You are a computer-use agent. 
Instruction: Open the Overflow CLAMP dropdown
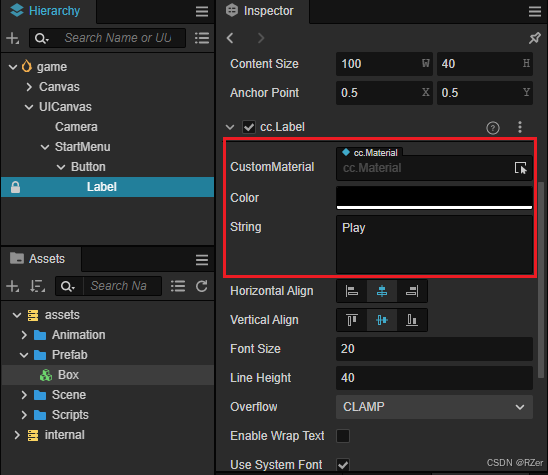[434, 407]
